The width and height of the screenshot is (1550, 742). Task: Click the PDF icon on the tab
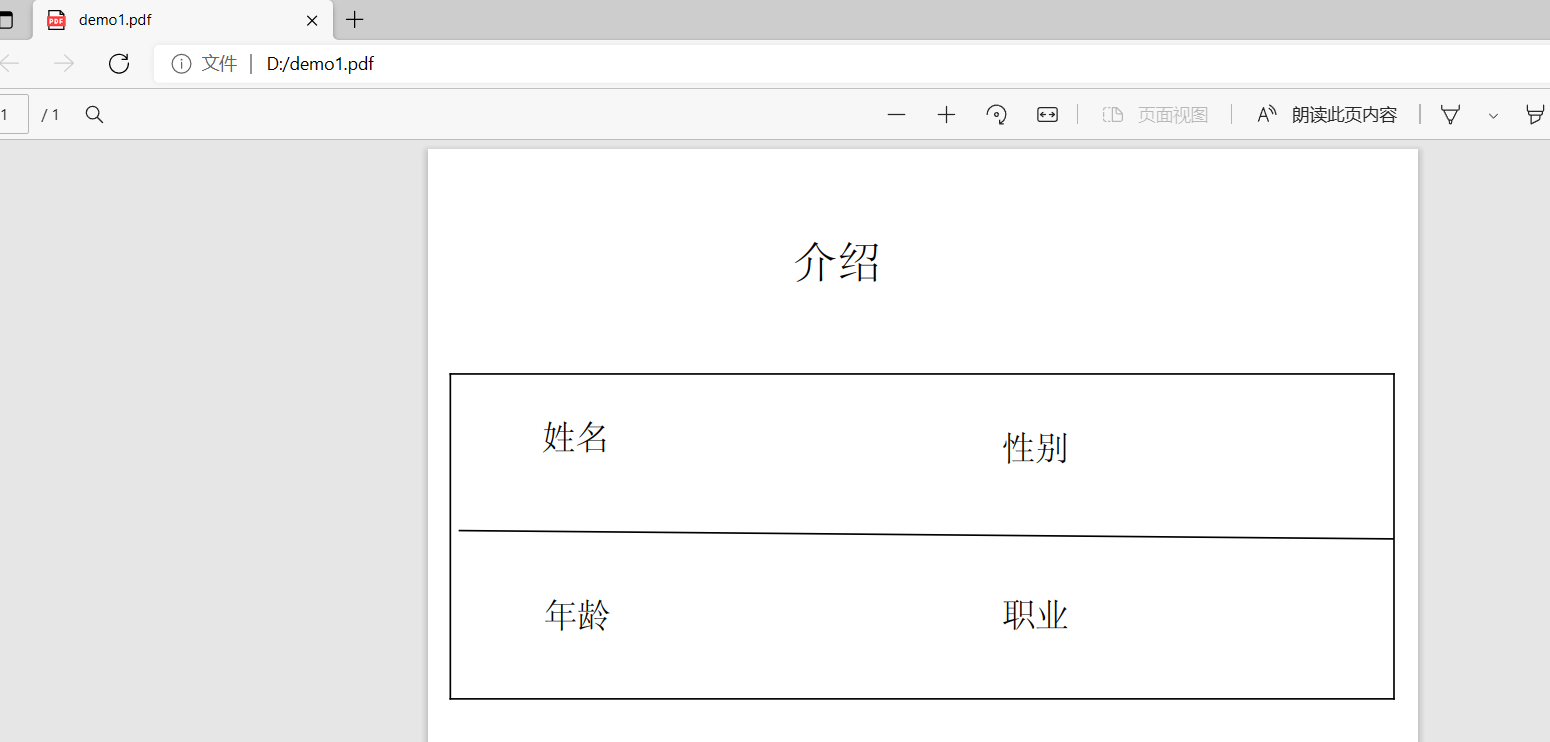57,20
